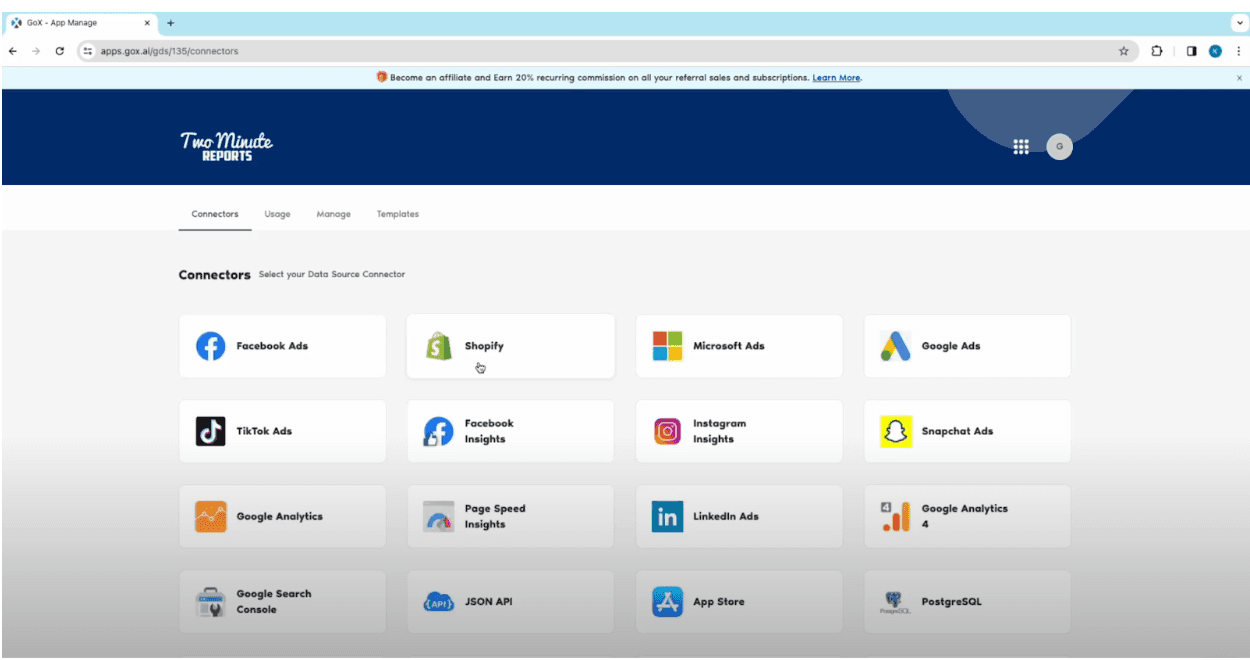The height and width of the screenshot is (660, 1250).
Task: Choose the PostgreSQL connector card
Action: pos(967,602)
